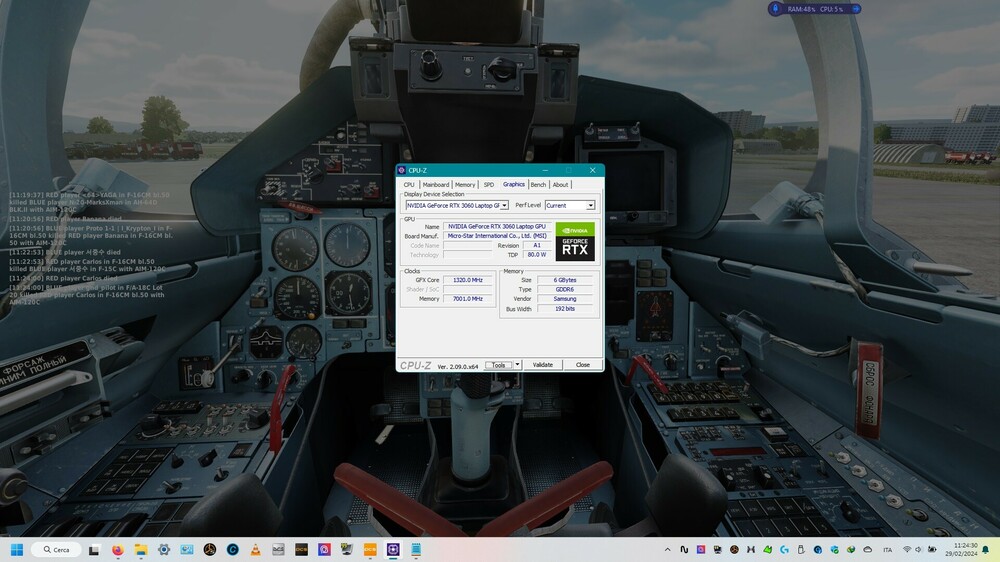The image size is (1000, 562).
Task: Click the ITA language indicator
Action: click(888, 549)
